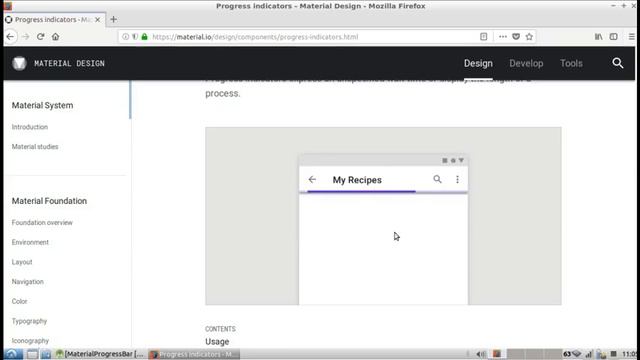
Task: Click the browser back arrow button
Action: (10, 37)
